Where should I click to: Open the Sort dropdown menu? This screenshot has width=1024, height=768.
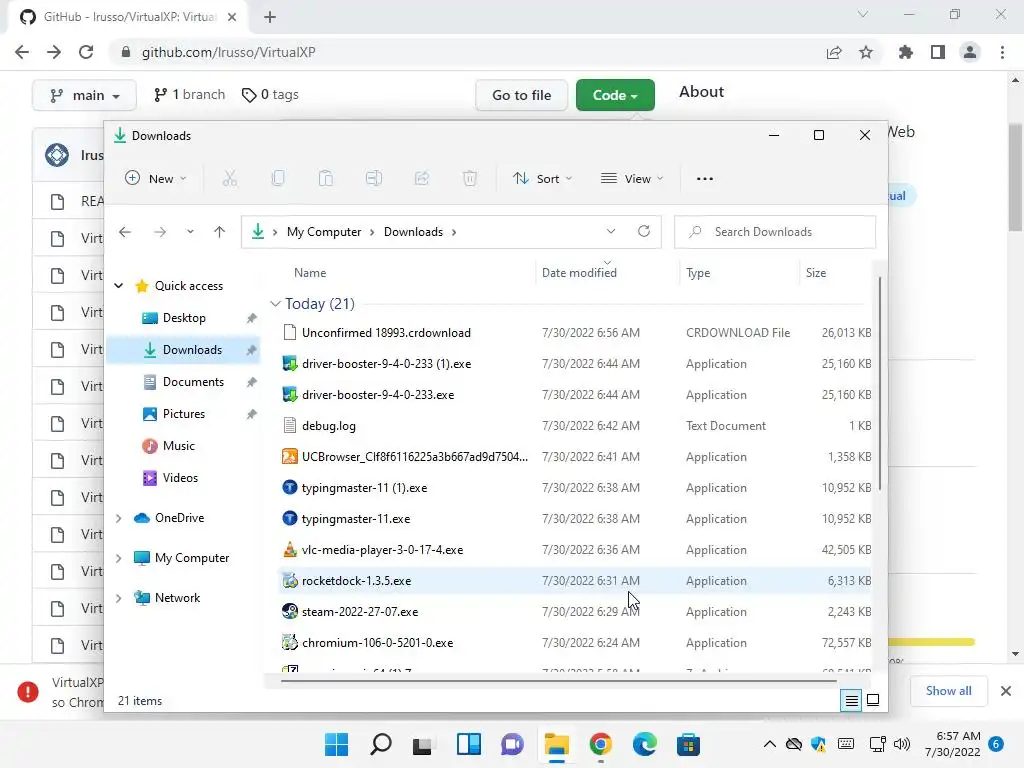pyautogui.click(x=543, y=178)
